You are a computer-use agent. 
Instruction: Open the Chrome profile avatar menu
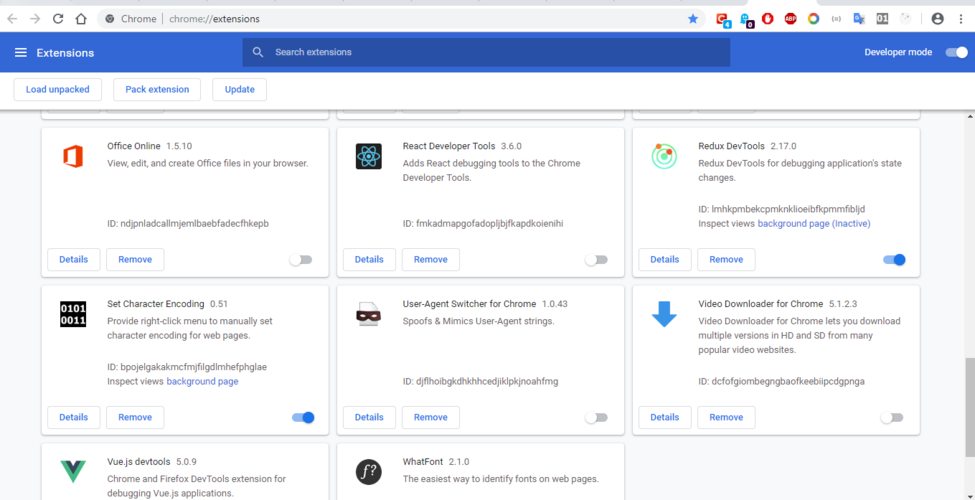coord(938,19)
